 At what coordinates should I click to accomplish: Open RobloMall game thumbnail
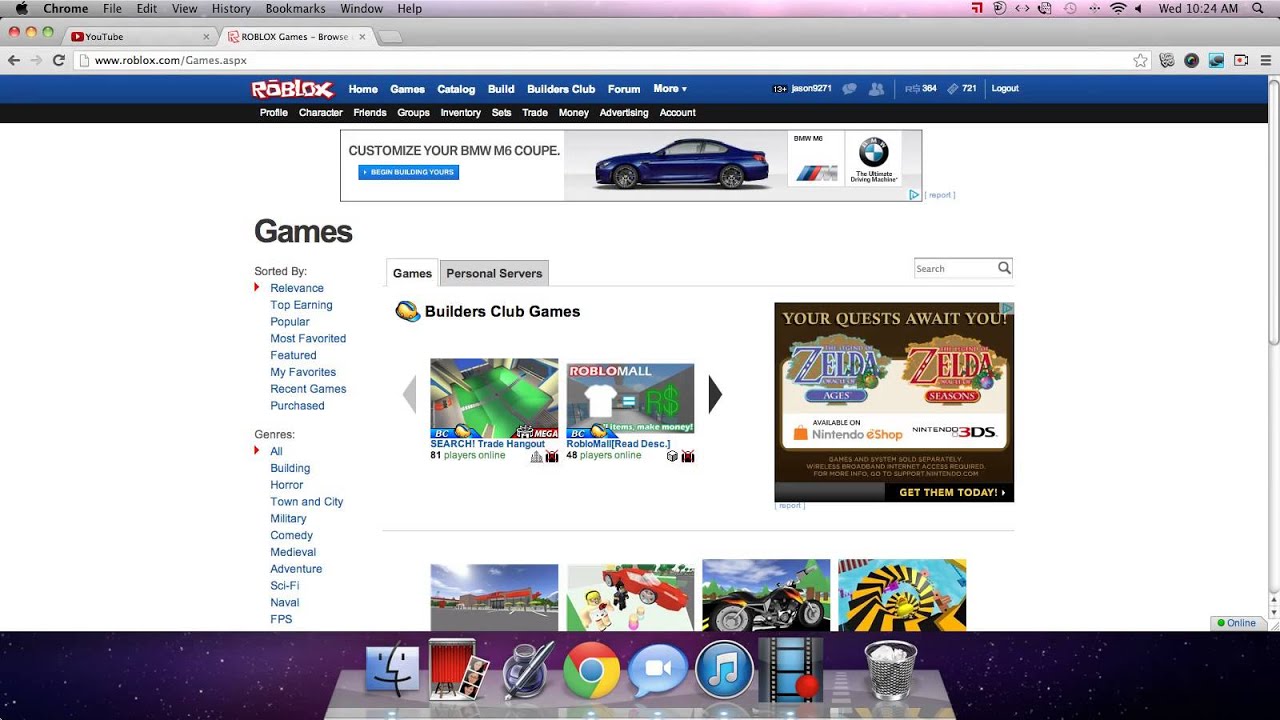click(630, 398)
